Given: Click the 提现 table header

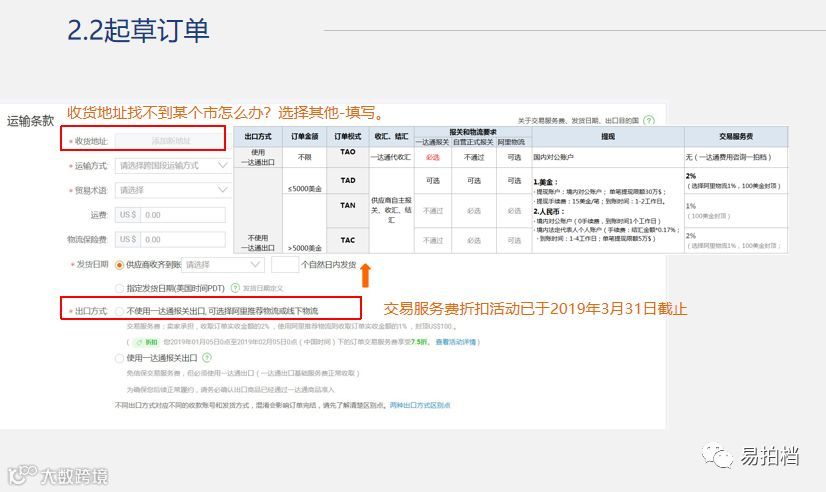Looking at the screenshot, I should coord(608,136).
